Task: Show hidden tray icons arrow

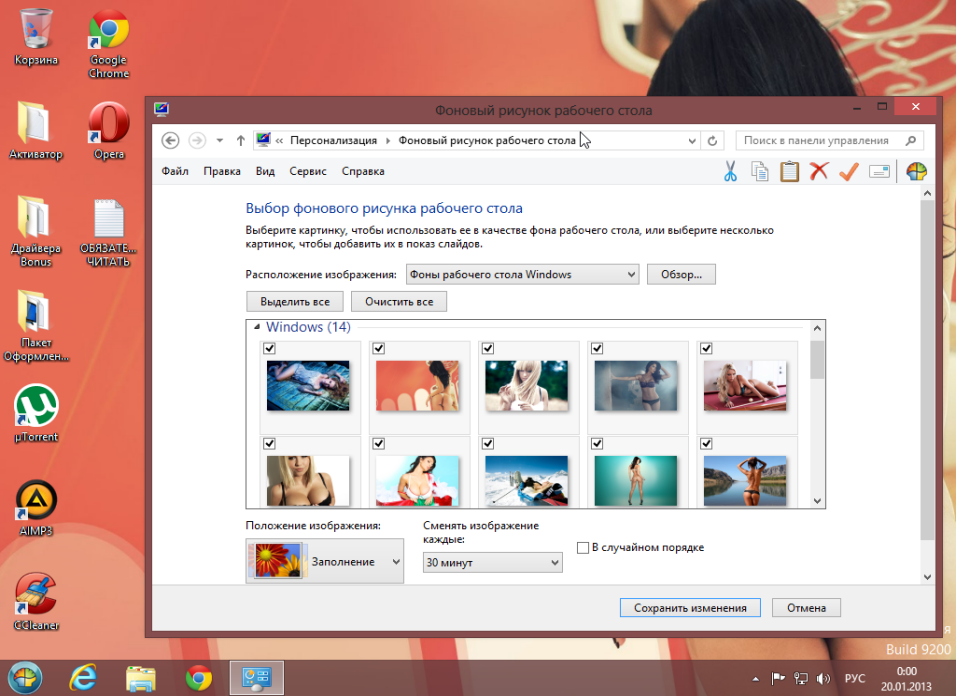Action: [755, 679]
